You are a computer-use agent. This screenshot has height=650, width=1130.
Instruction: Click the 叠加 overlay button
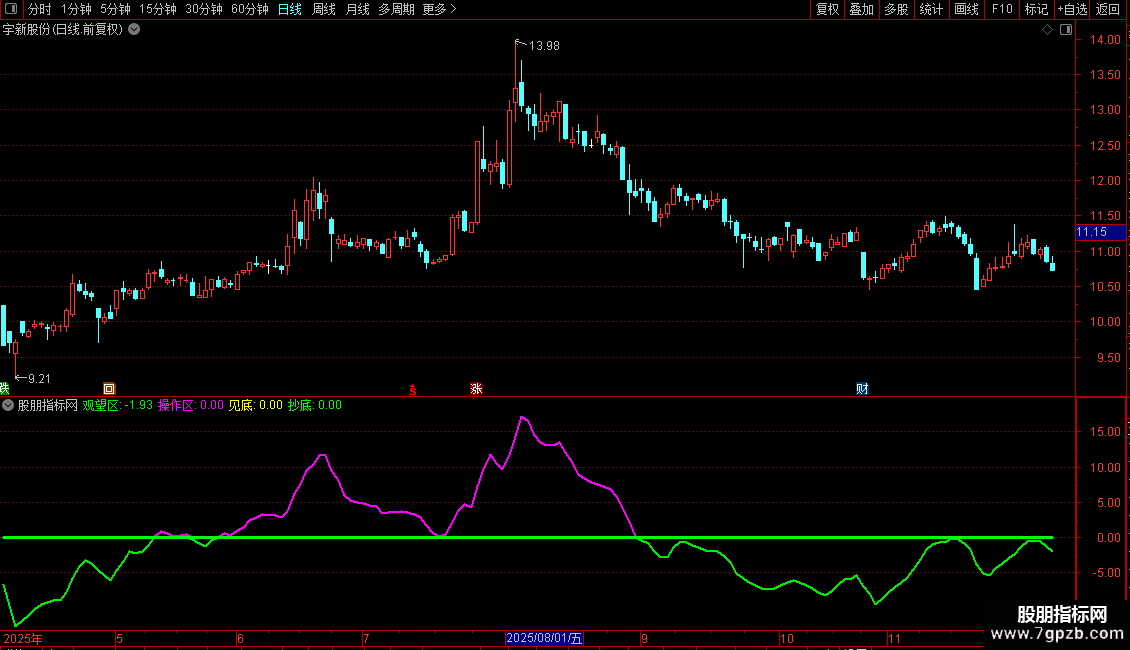[861, 9]
